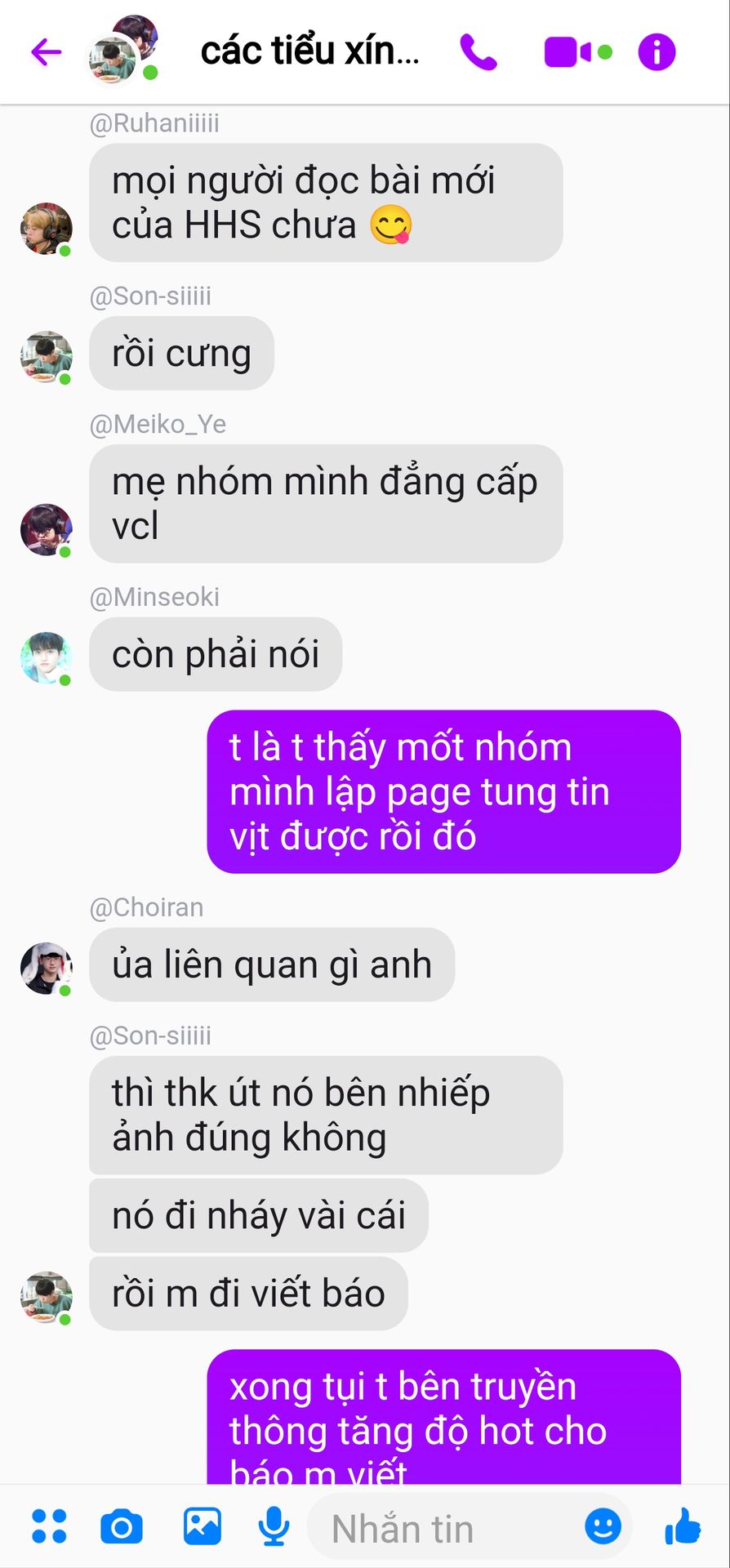
Task: Tap Minseoki's avatar
Action: click(x=47, y=657)
